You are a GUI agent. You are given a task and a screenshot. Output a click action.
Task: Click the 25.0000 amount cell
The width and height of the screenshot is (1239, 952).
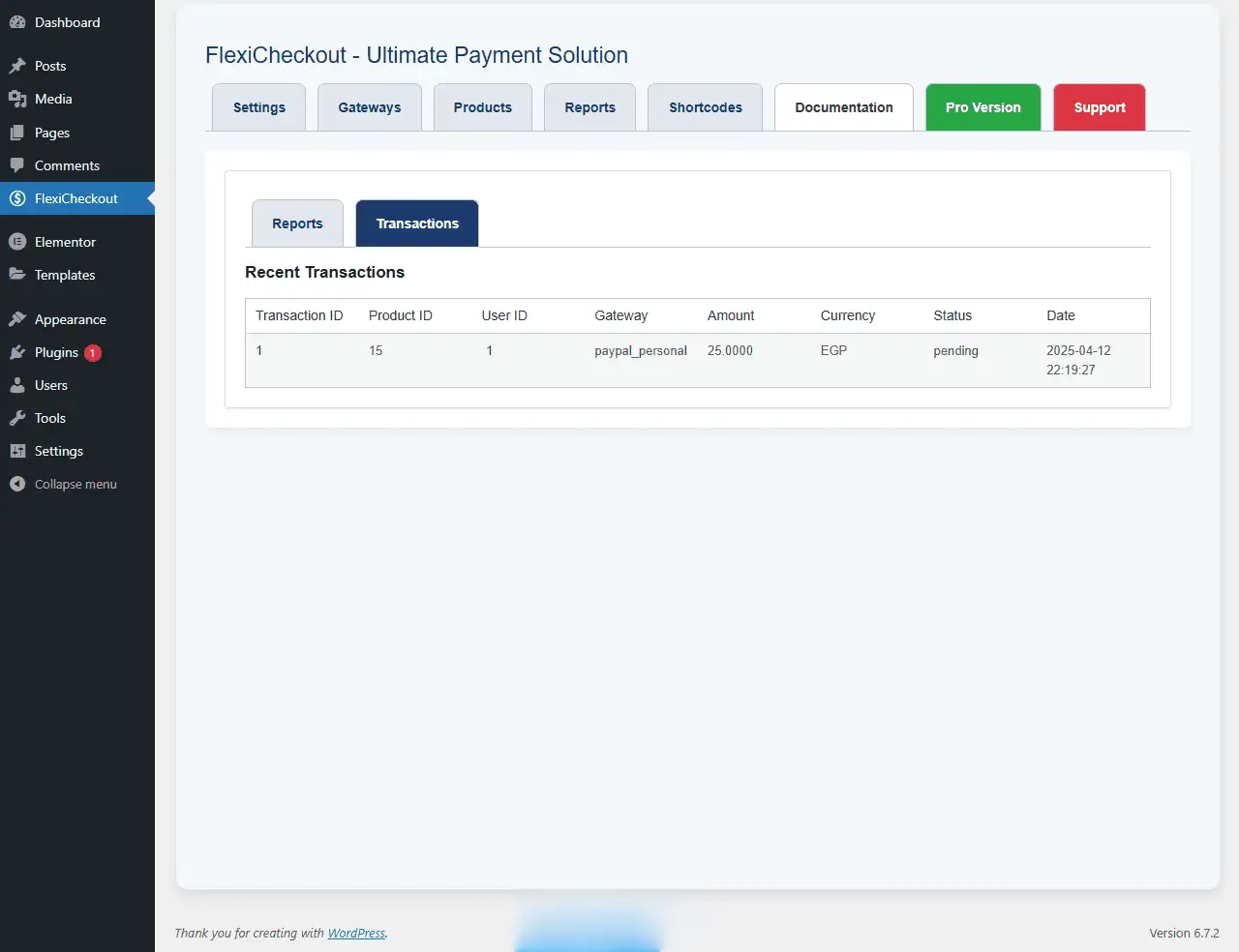click(x=730, y=351)
